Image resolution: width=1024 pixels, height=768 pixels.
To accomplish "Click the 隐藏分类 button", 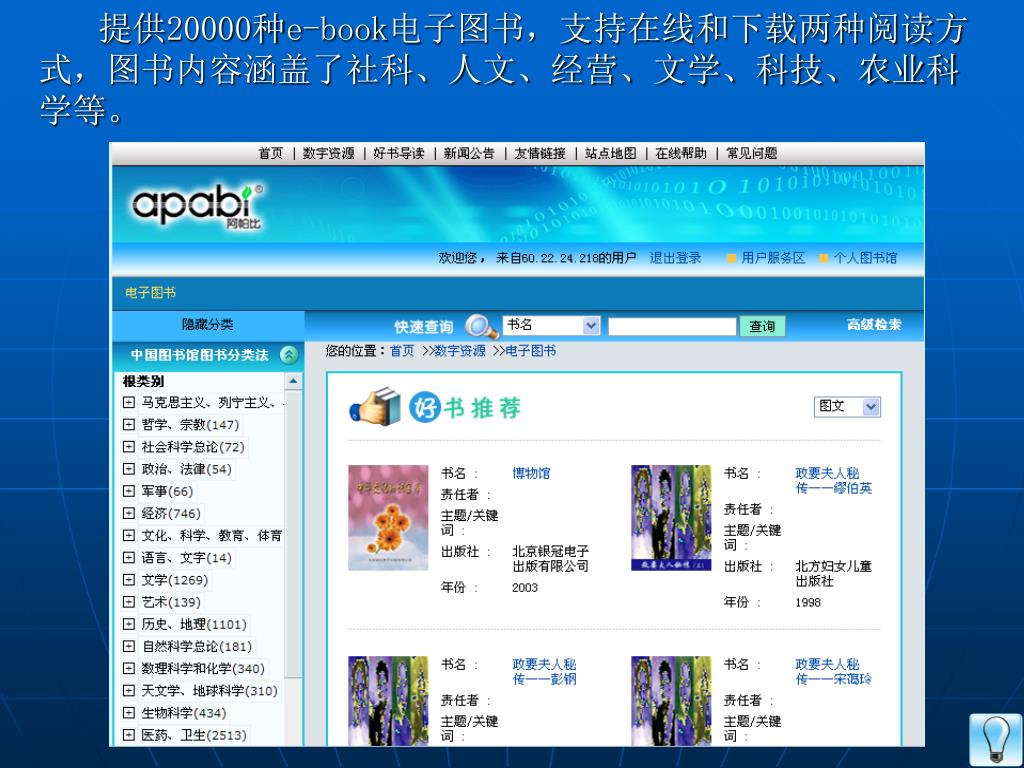I will point(208,325).
